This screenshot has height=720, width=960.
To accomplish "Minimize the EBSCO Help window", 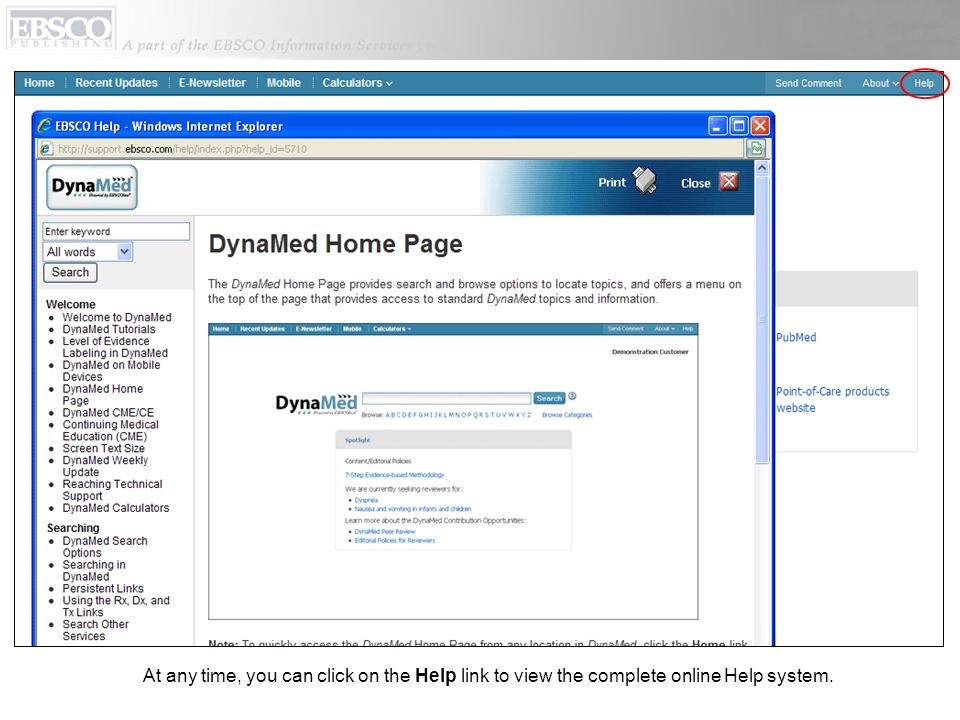I will [718, 126].
